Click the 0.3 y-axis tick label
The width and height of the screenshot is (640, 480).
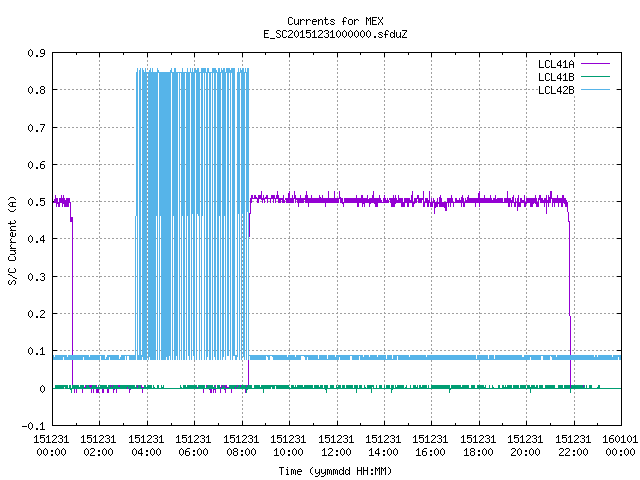coord(36,277)
